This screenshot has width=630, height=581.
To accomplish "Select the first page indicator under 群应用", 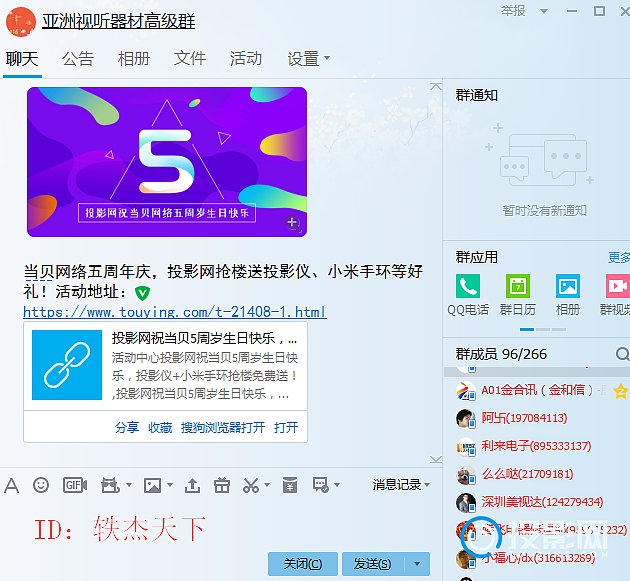I will click(x=527, y=329).
